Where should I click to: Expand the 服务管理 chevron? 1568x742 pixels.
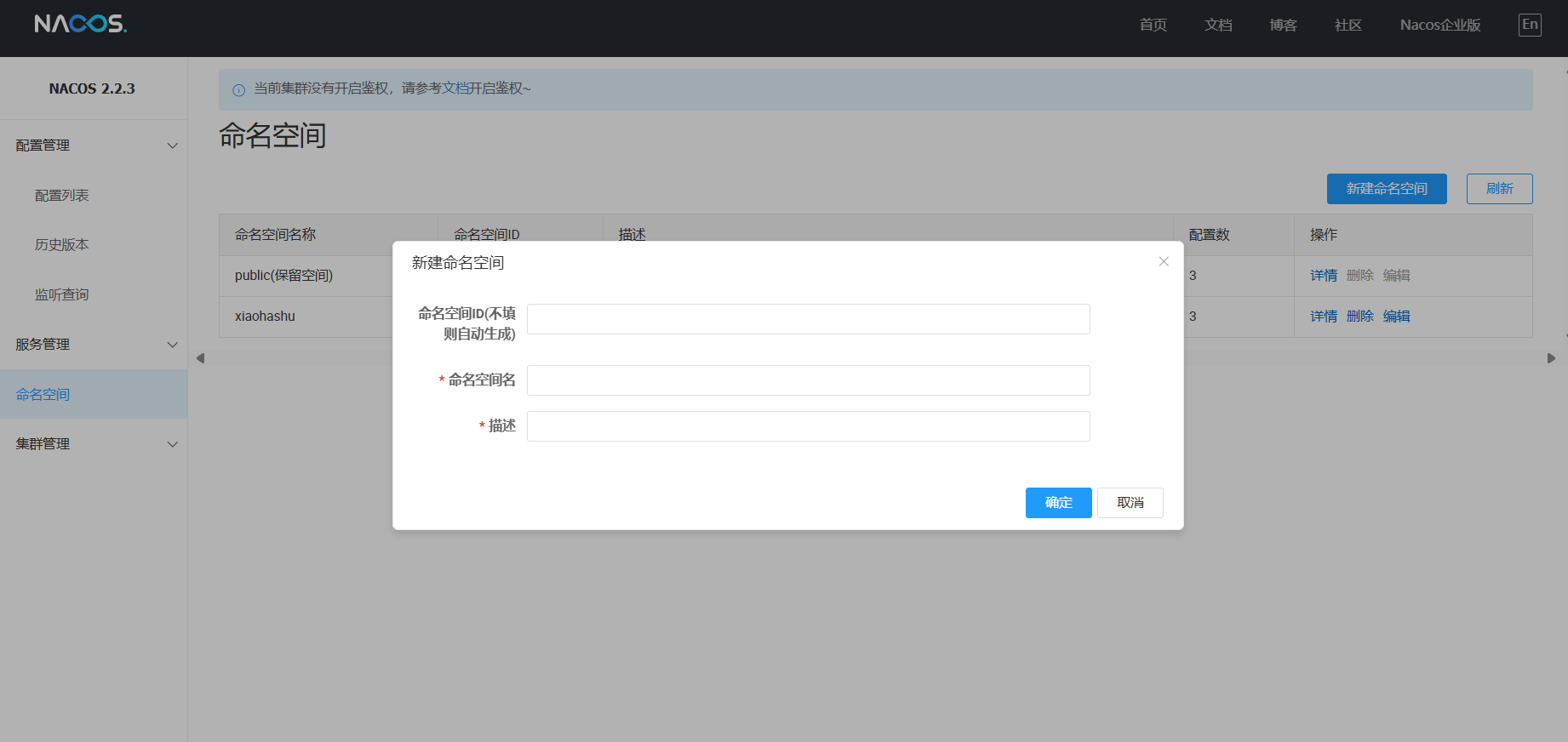[x=173, y=345]
